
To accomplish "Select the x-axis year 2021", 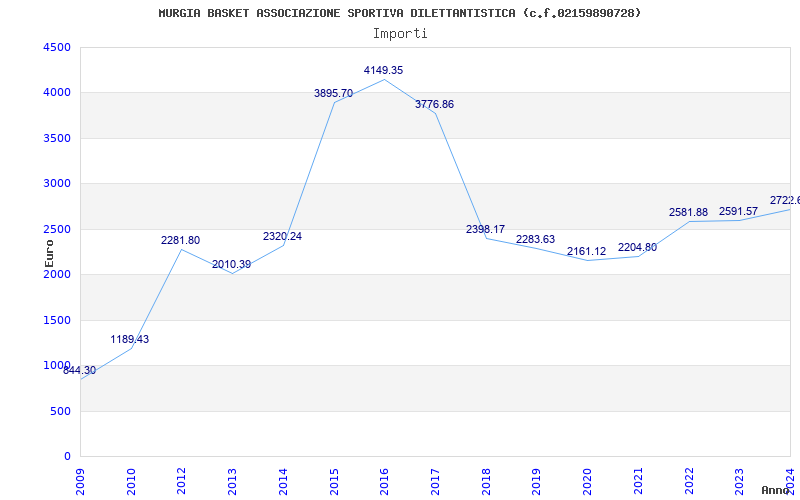I will tap(638, 482).
